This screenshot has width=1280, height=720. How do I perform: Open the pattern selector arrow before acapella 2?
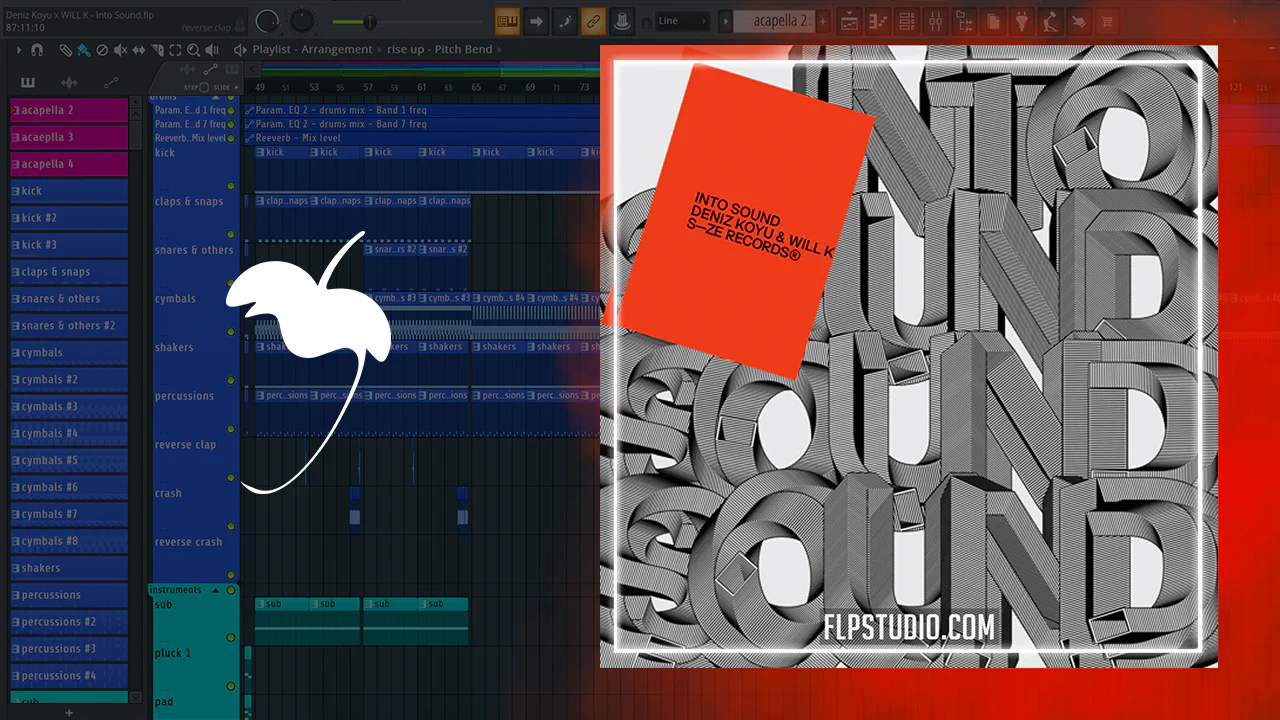[x=724, y=21]
